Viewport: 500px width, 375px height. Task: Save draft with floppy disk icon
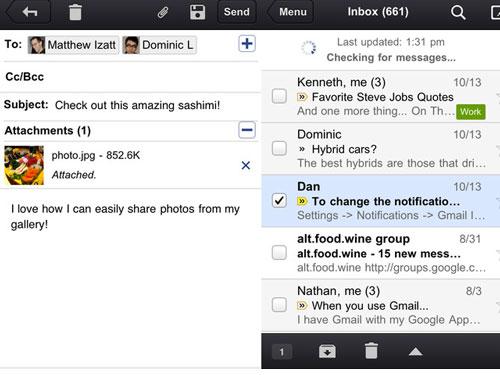[x=197, y=12]
